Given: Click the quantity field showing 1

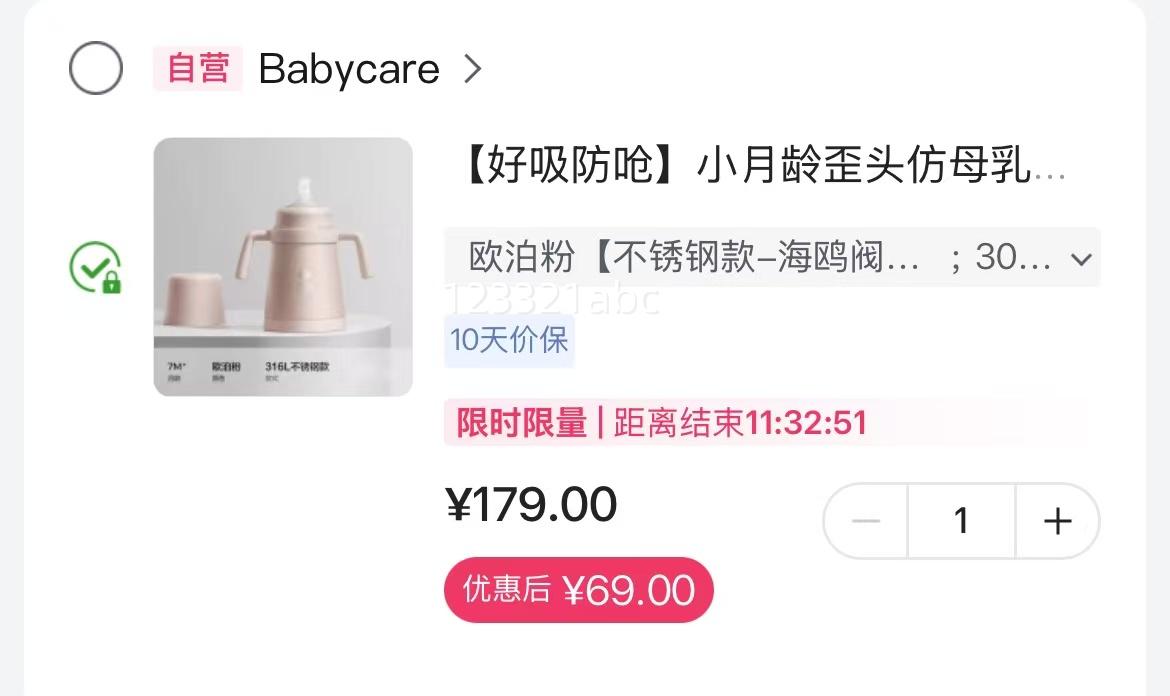Looking at the screenshot, I should [x=961, y=521].
